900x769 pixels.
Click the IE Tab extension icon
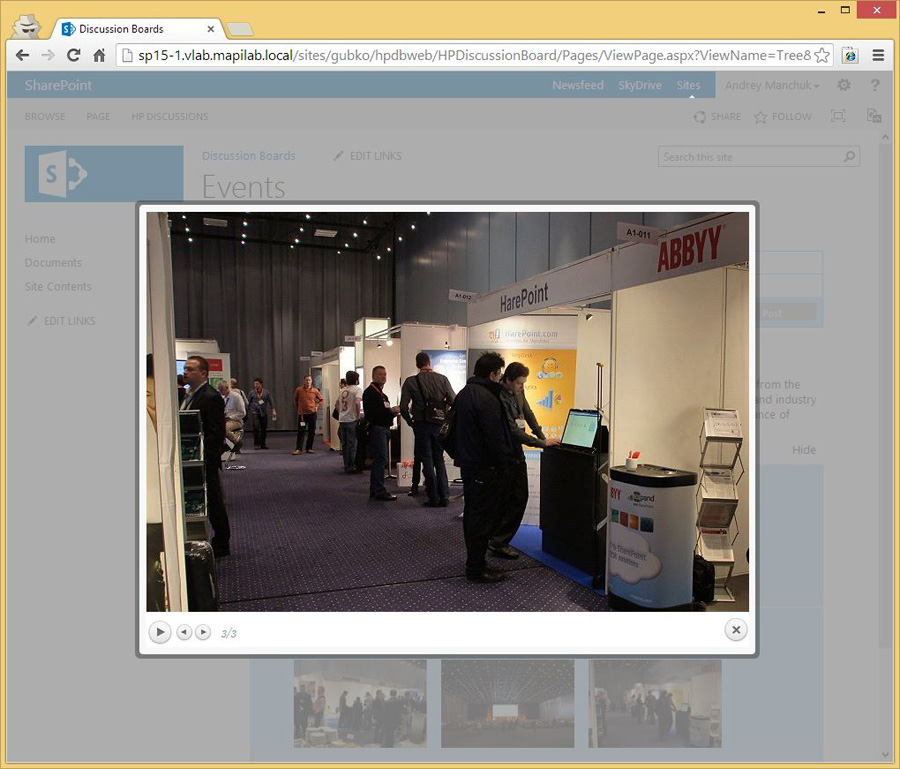pos(850,55)
